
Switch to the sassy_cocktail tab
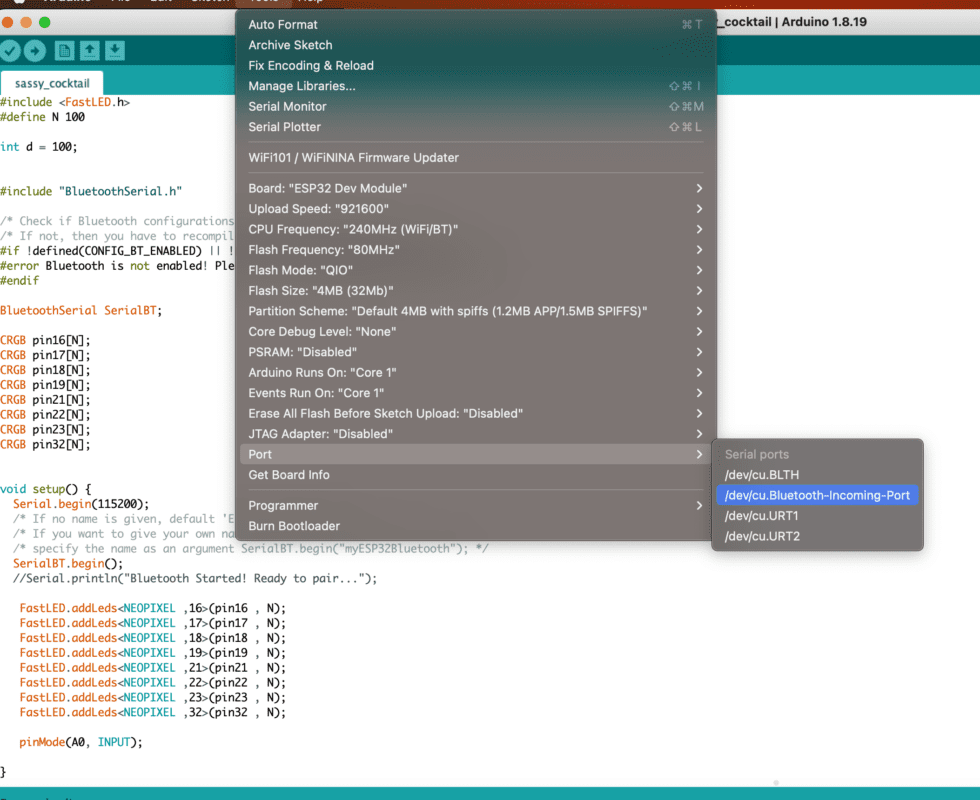(52, 85)
